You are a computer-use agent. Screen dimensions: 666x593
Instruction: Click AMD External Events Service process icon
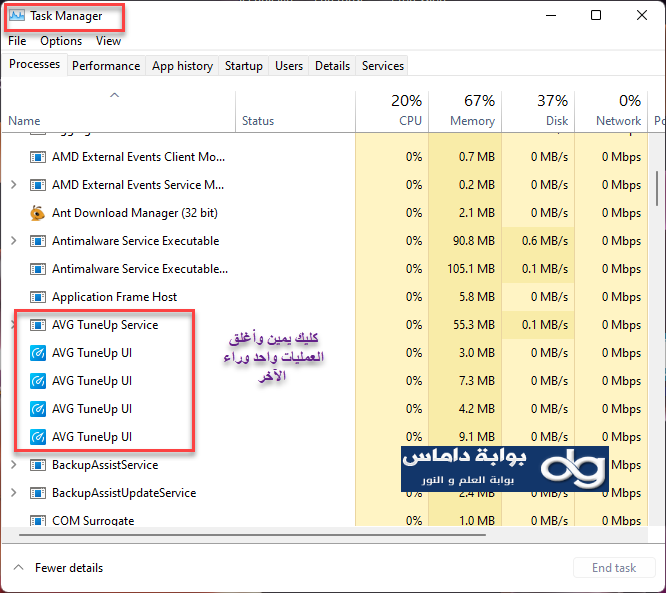click(x=38, y=185)
